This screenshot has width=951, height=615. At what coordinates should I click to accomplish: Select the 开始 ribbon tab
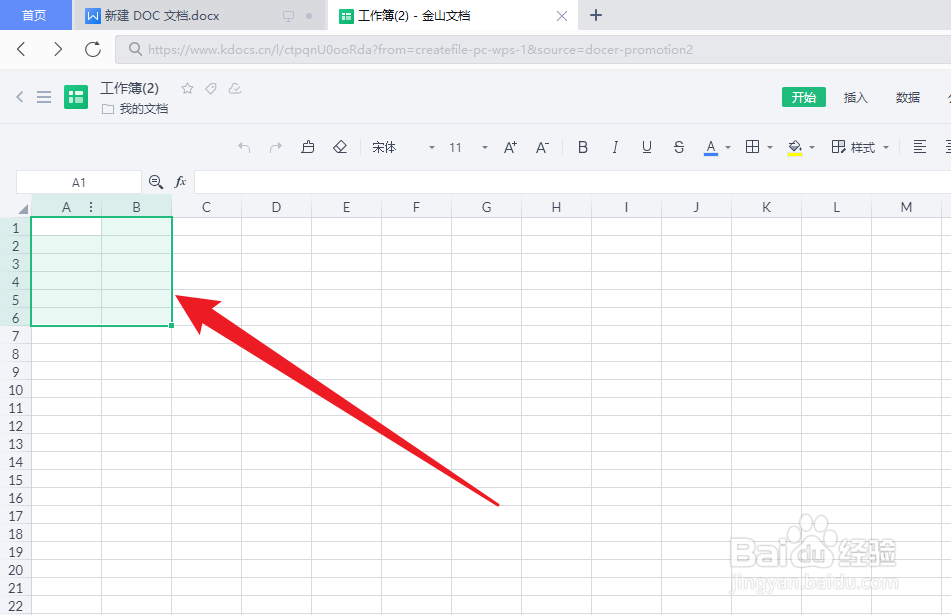[804, 97]
